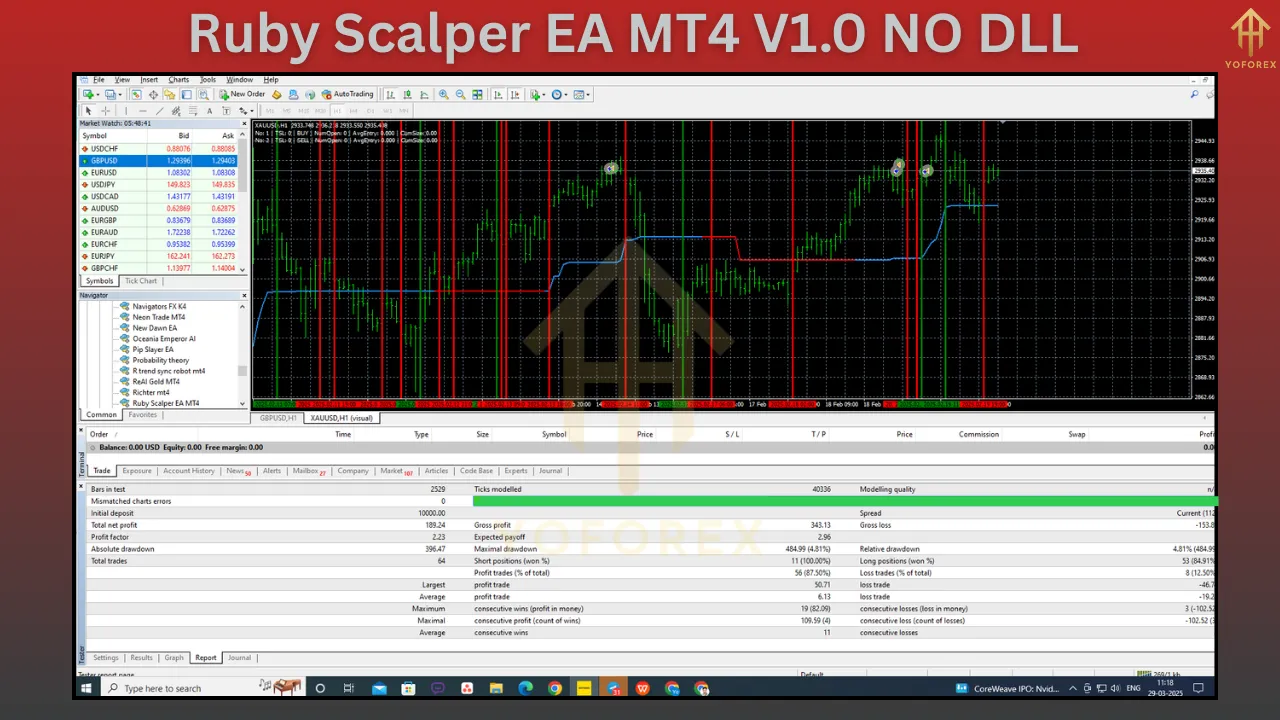
Task: Select the M1 timeframe button
Action: coord(270,111)
